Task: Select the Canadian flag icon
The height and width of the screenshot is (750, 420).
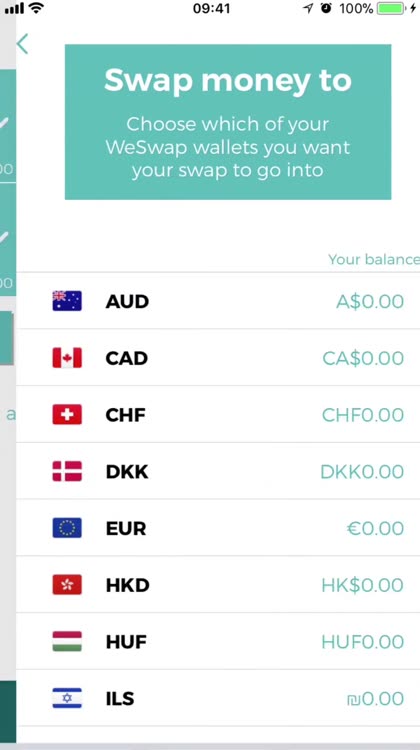Action: point(67,358)
